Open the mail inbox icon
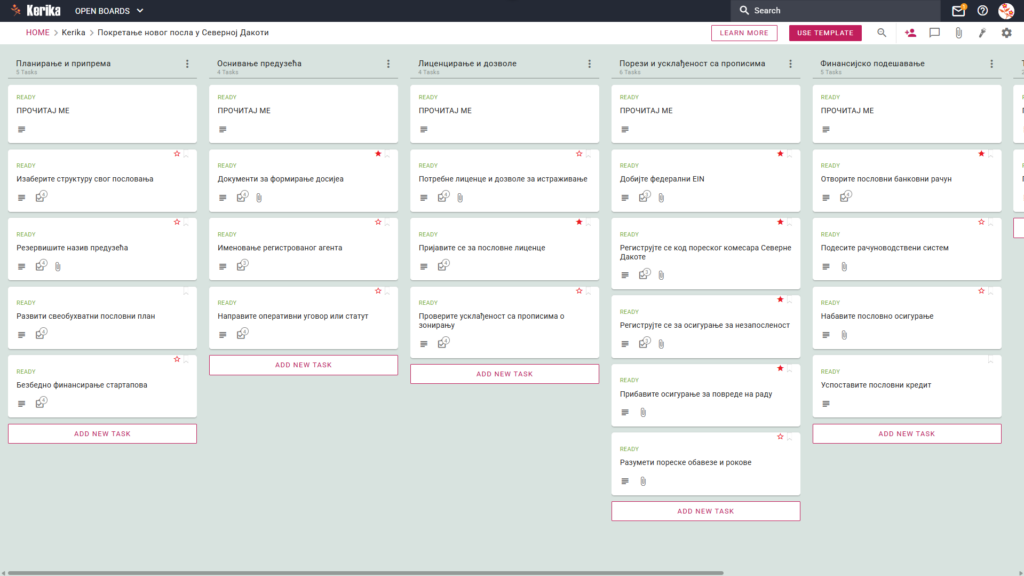The image size is (1024, 576). [x=958, y=10]
